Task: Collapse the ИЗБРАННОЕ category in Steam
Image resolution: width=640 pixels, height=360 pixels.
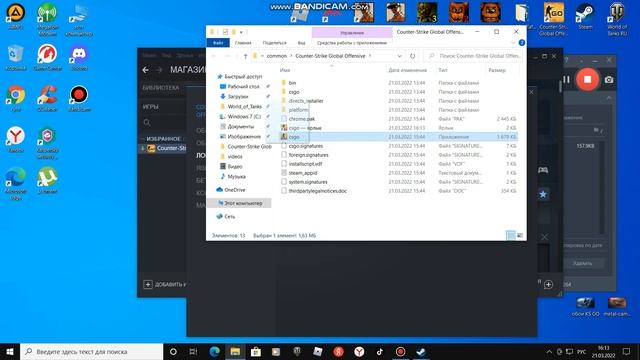Action: [142, 139]
